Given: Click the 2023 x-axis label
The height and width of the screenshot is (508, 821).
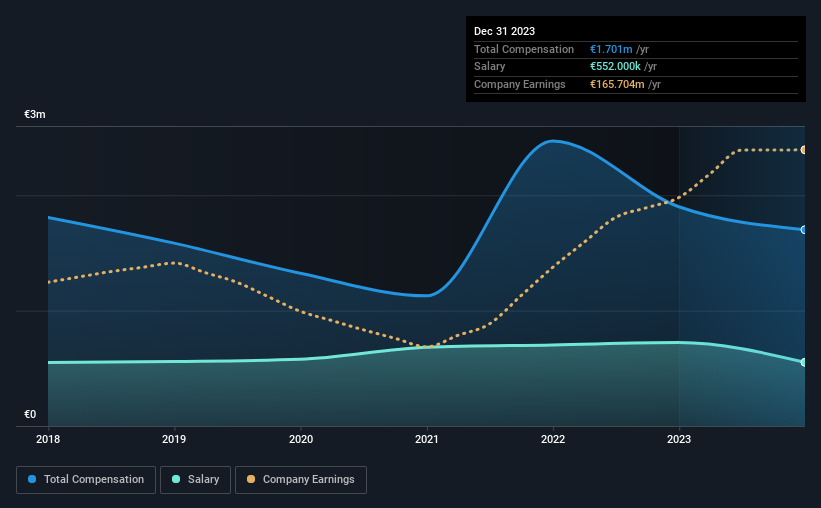Looking at the screenshot, I should click(679, 439).
